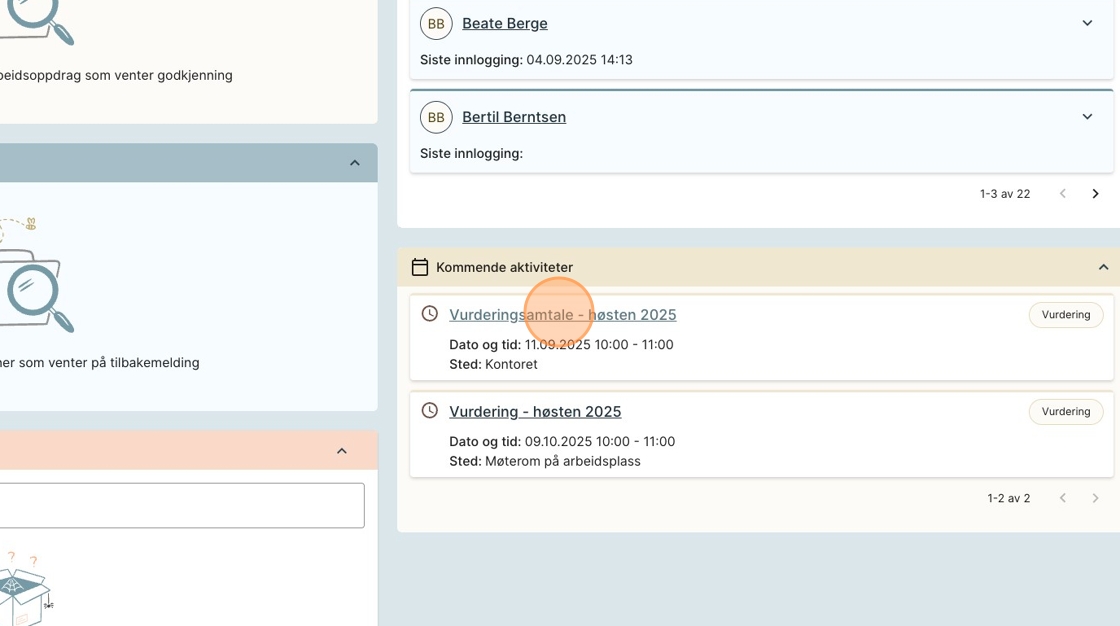
Task: Collapse the Kommende aktiviteter panel
Action: [x=1103, y=267]
